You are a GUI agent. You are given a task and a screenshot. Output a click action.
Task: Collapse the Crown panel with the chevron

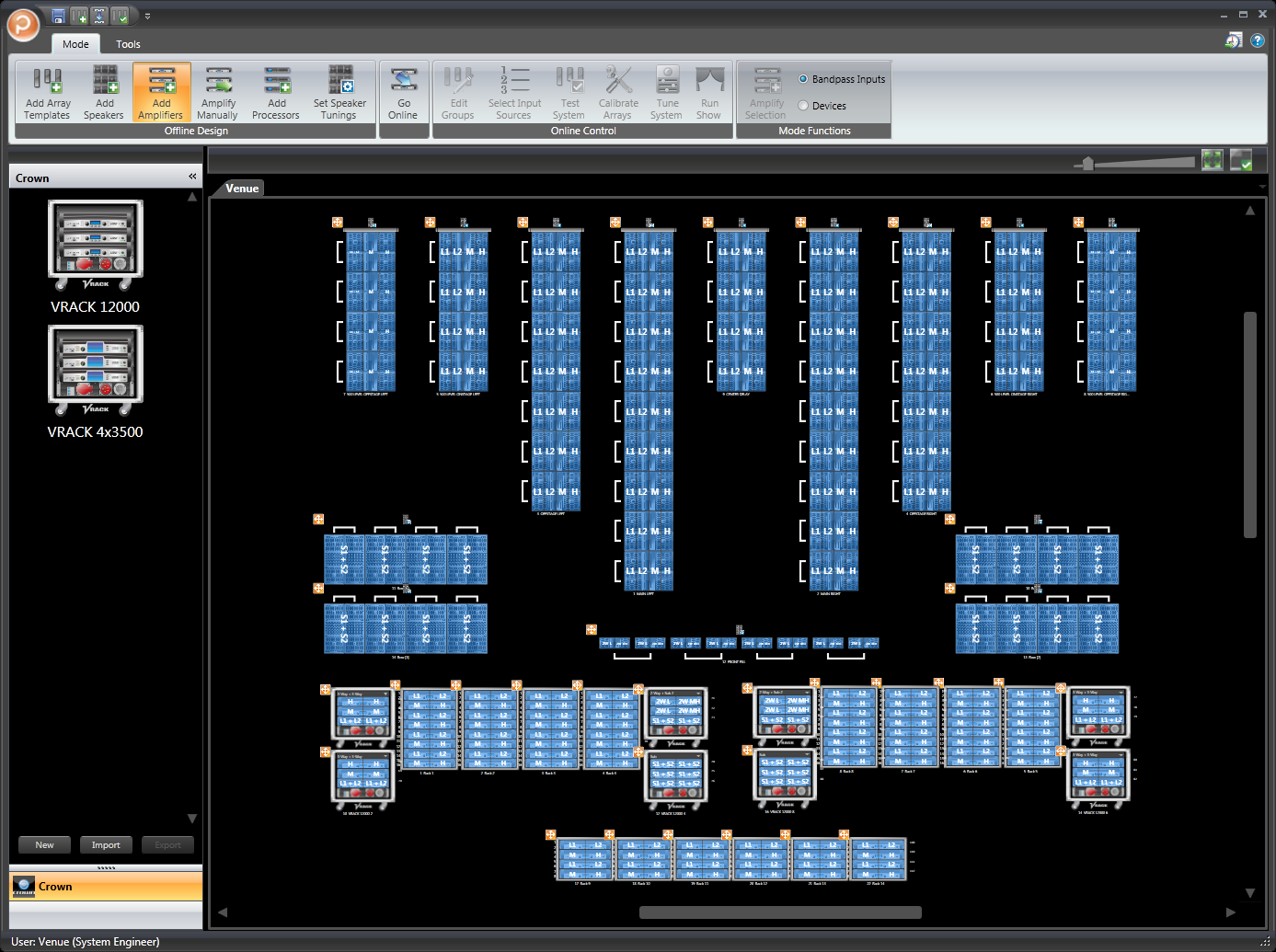pyautogui.click(x=192, y=176)
